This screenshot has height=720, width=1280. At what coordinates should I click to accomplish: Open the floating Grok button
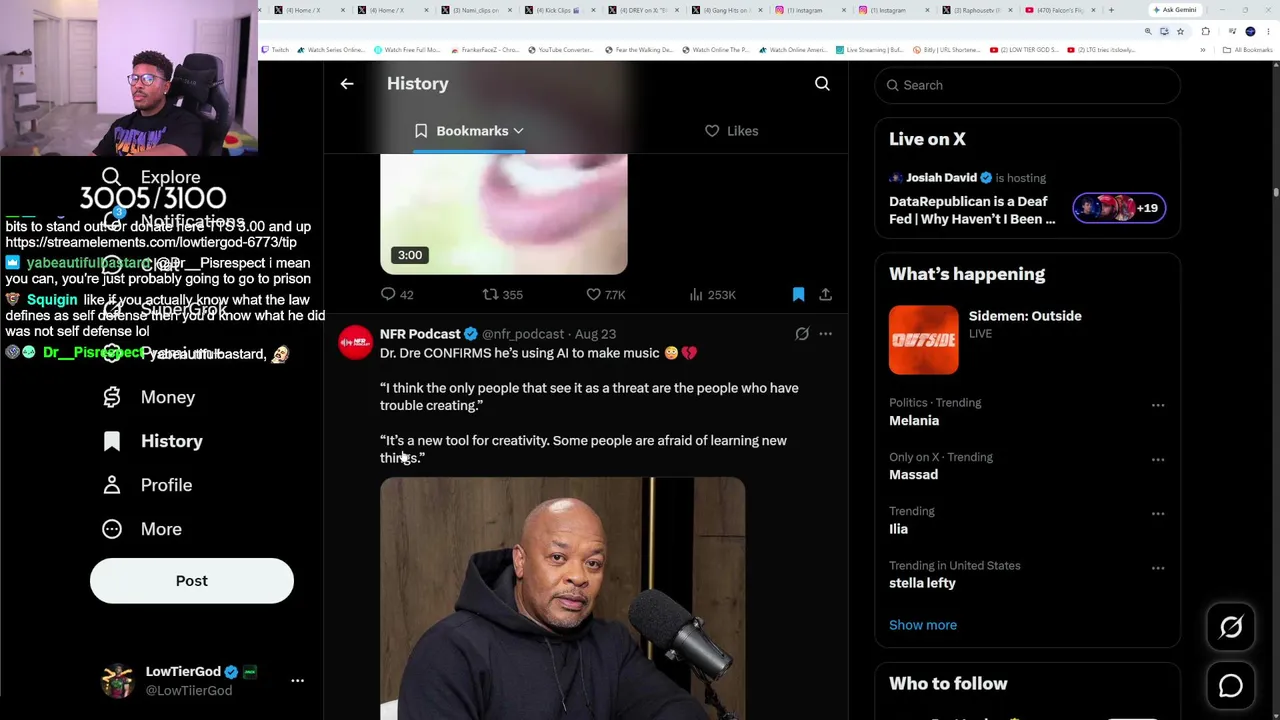tap(1231, 627)
